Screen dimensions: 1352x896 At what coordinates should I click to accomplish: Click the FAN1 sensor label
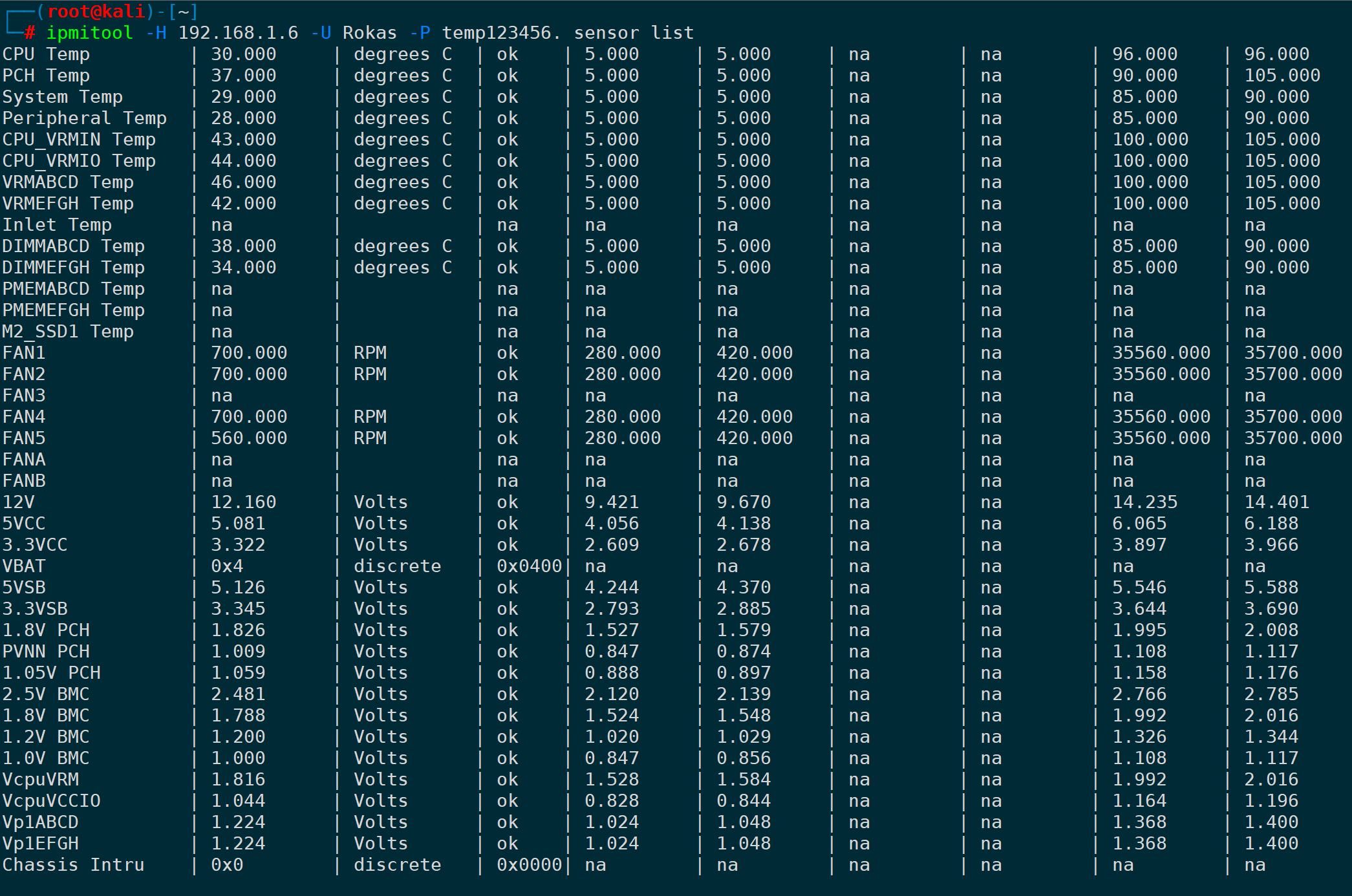(24, 353)
